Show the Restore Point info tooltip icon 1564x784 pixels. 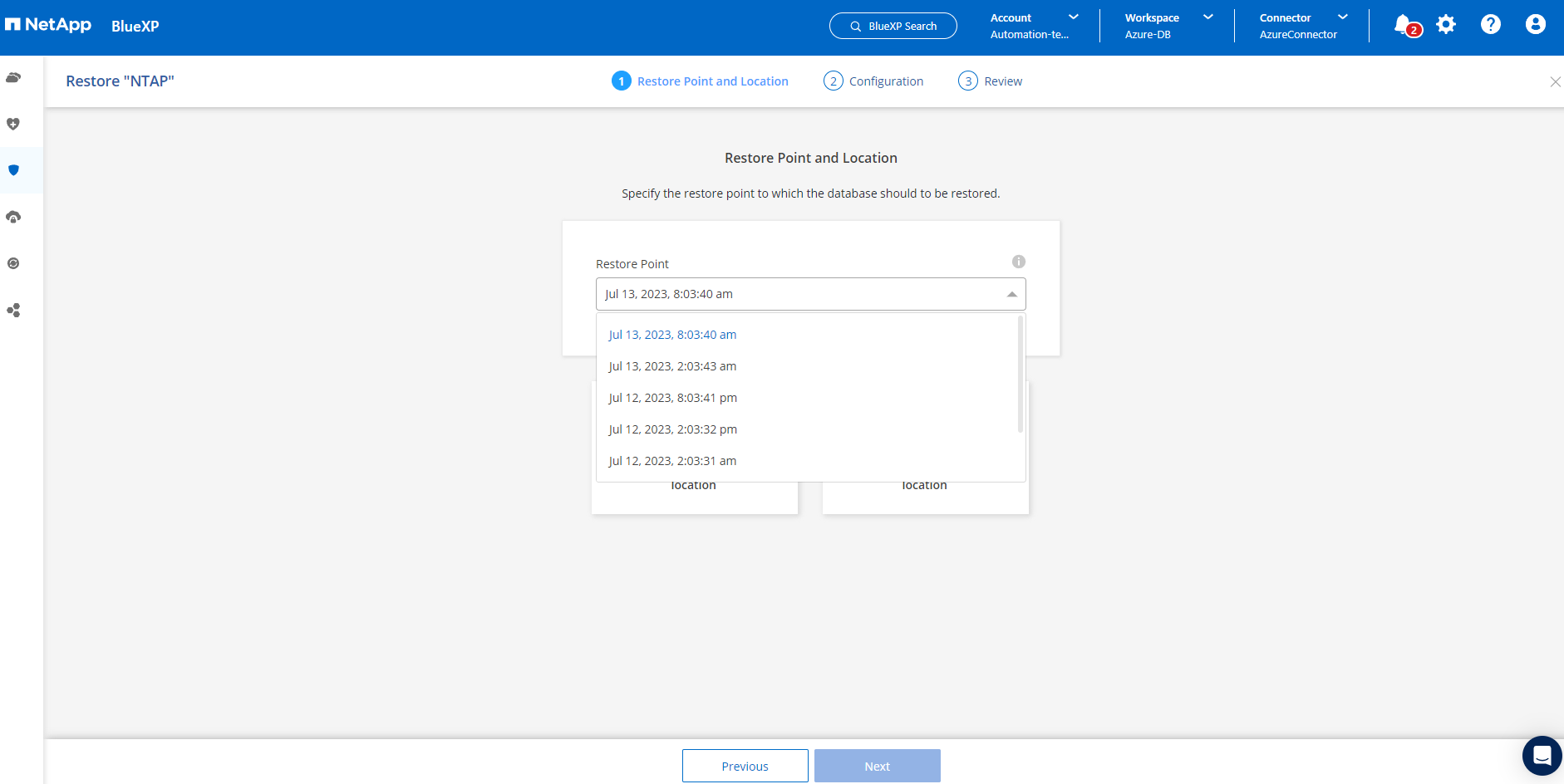(1018, 262)
